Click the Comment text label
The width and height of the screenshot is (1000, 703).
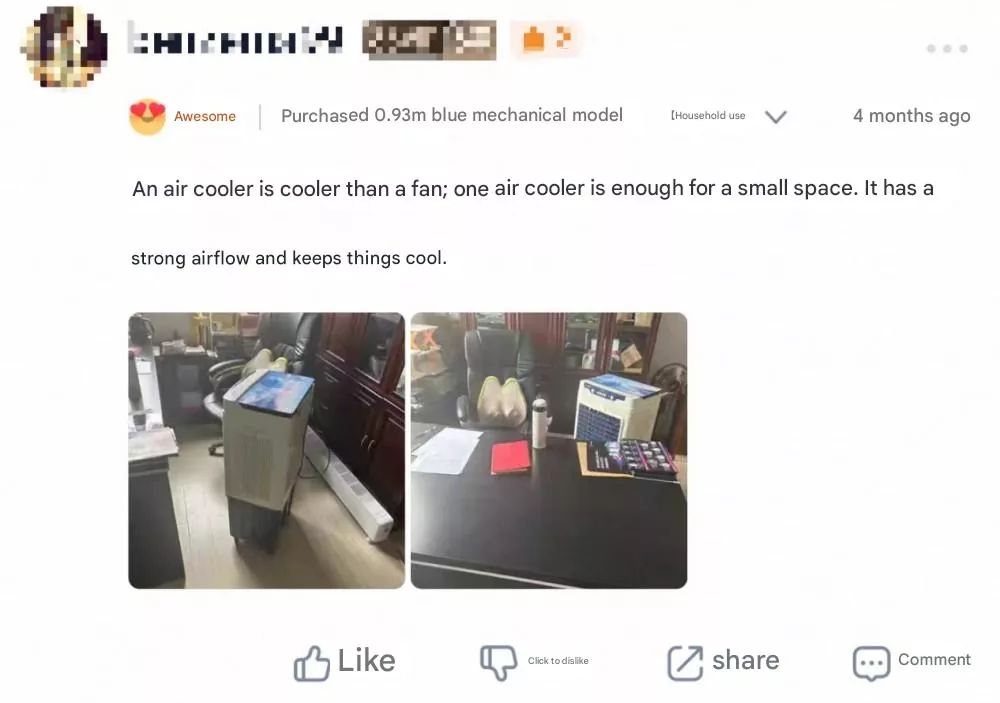(x=934, y=660)
